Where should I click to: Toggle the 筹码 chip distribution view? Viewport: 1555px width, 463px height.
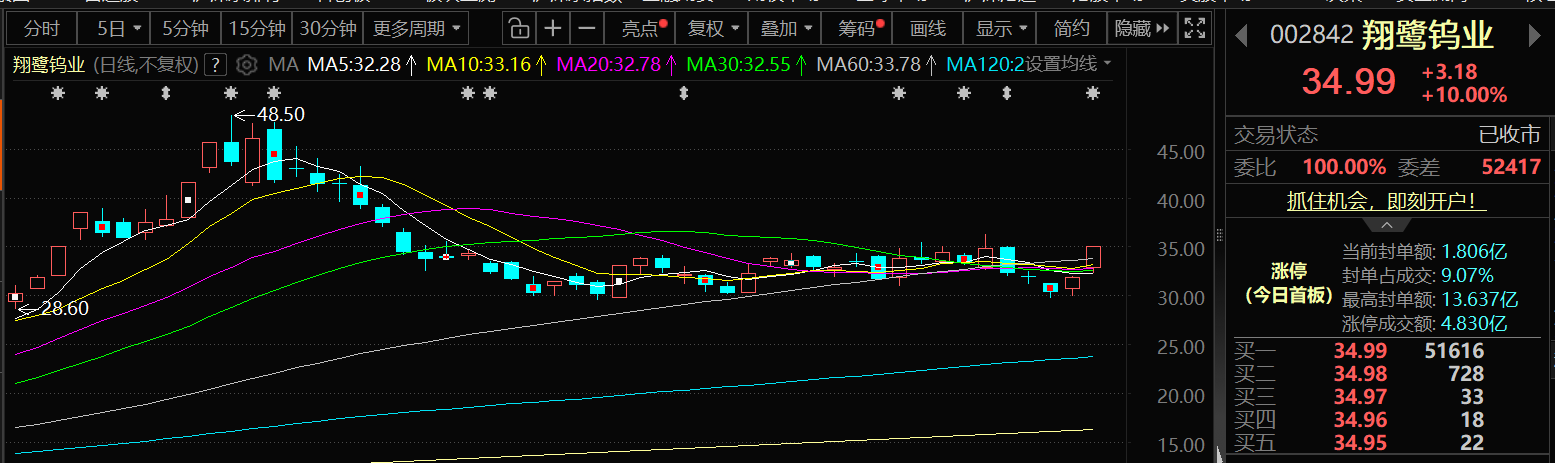click(859, 28)
